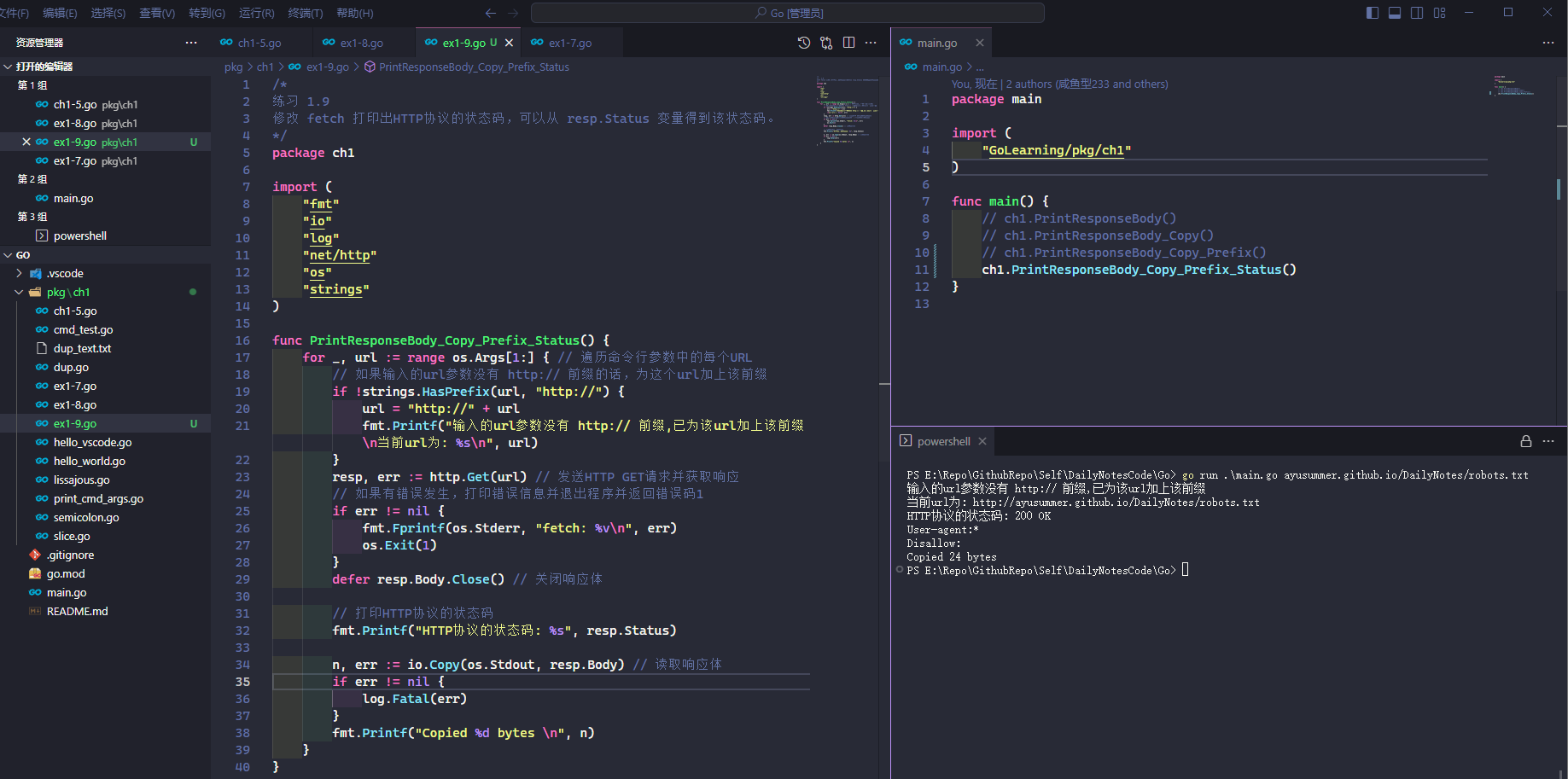
Task: Select main.go under 第 2 组 in open editors
Action: pyautogui.click(x=105, y=198)
